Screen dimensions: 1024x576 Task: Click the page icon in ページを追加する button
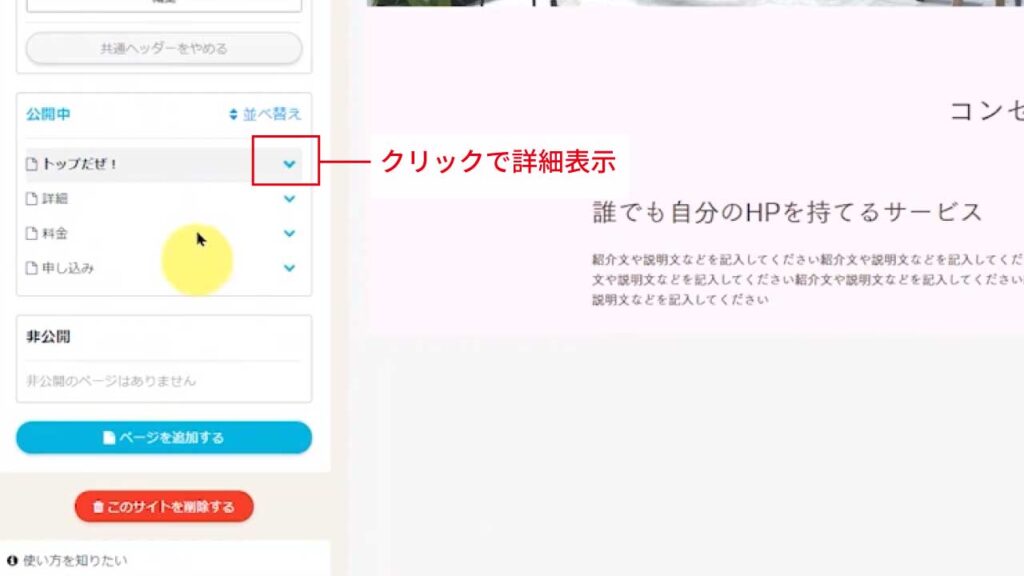109,438
